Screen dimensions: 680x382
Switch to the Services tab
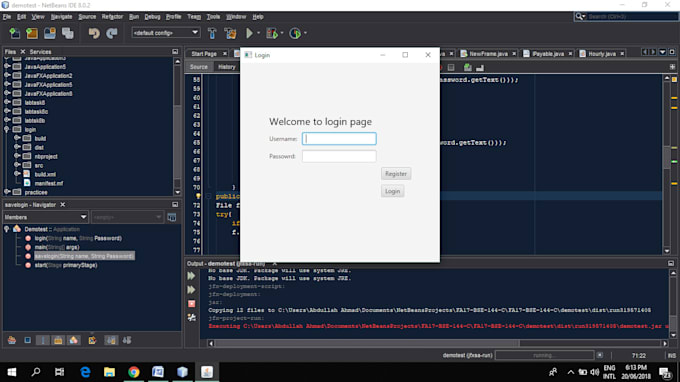[x=40, y=52]
